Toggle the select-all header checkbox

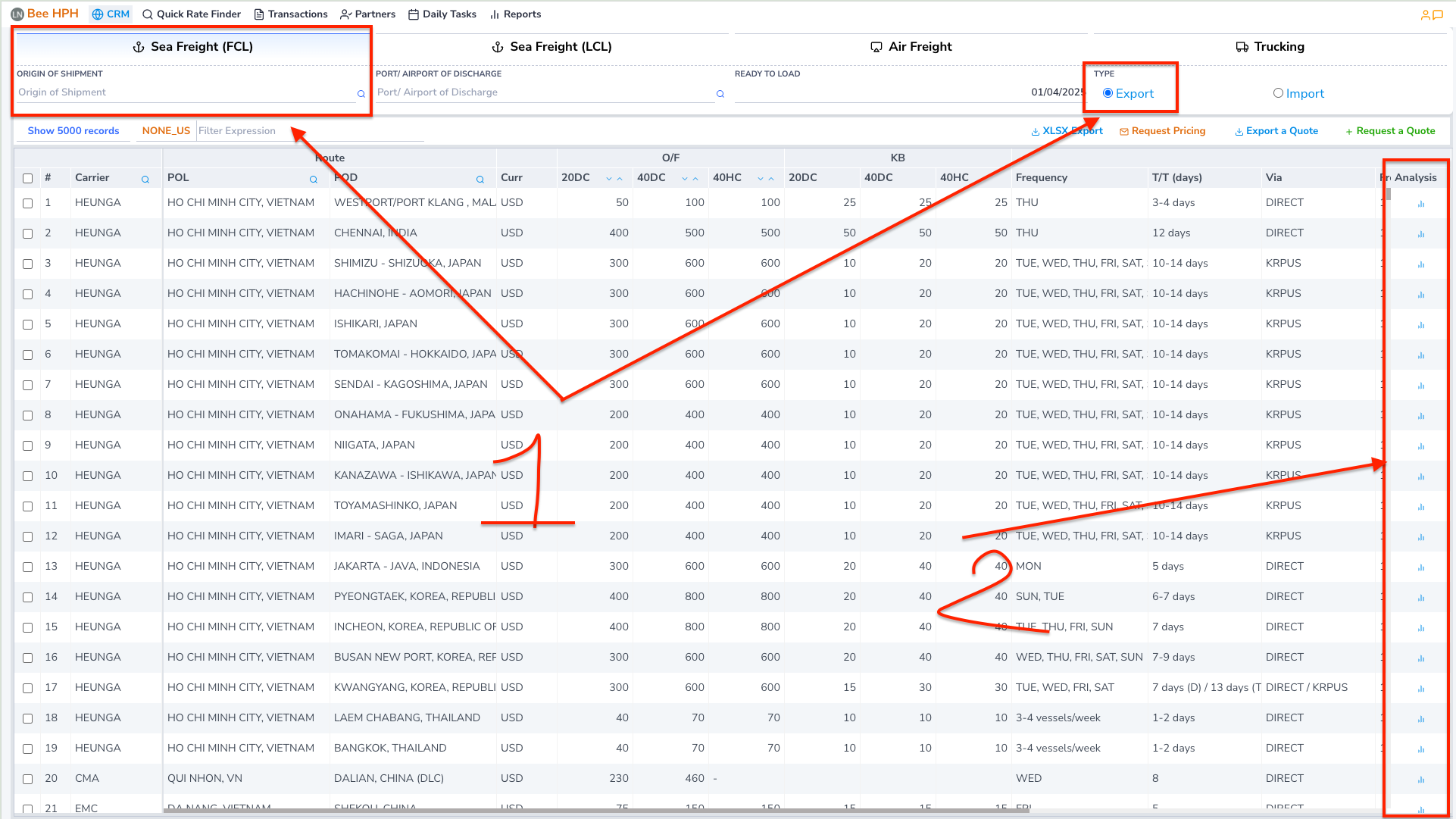pos(28,179)
